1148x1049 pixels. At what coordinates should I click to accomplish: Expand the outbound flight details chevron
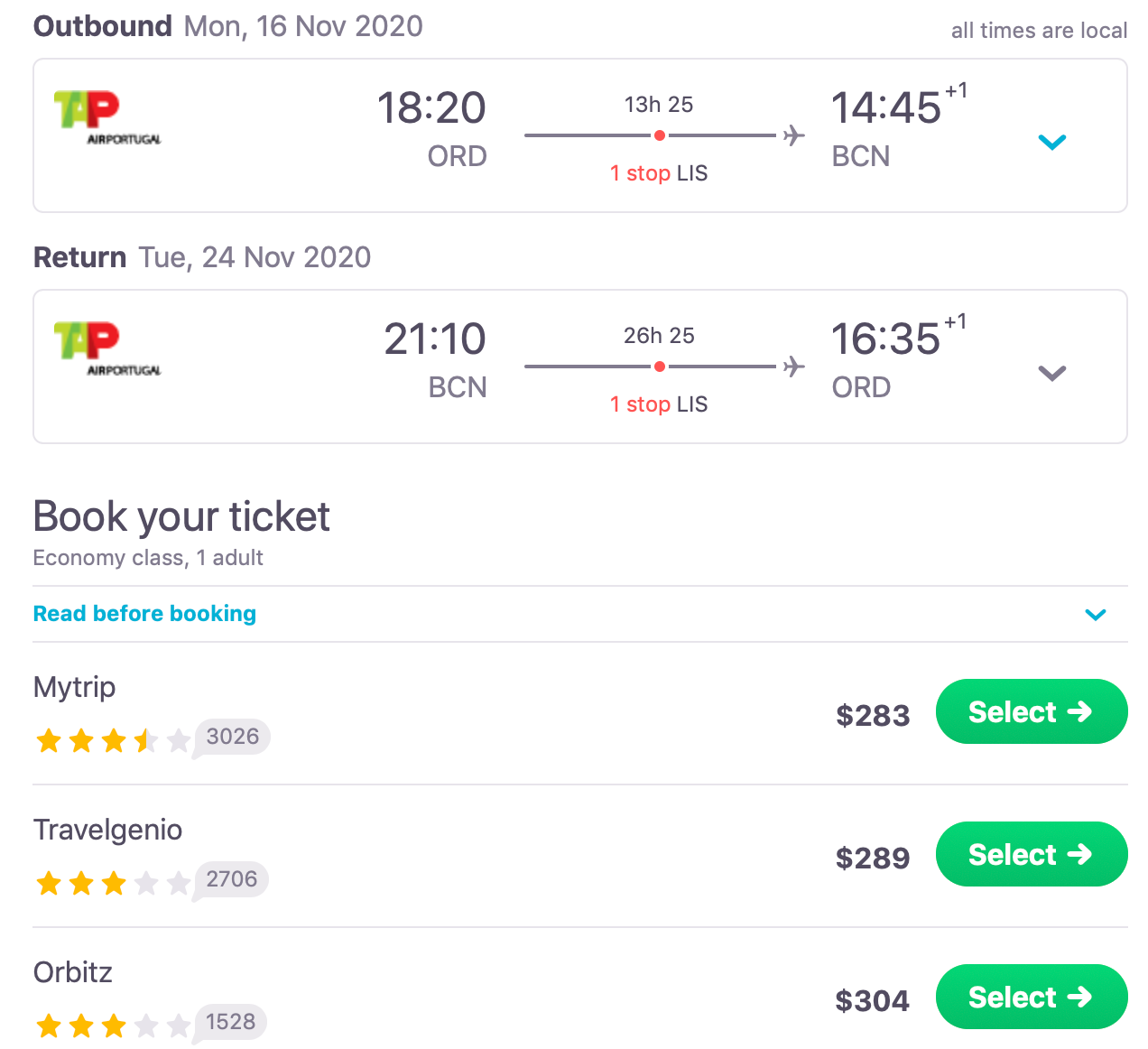(1052, 142)
